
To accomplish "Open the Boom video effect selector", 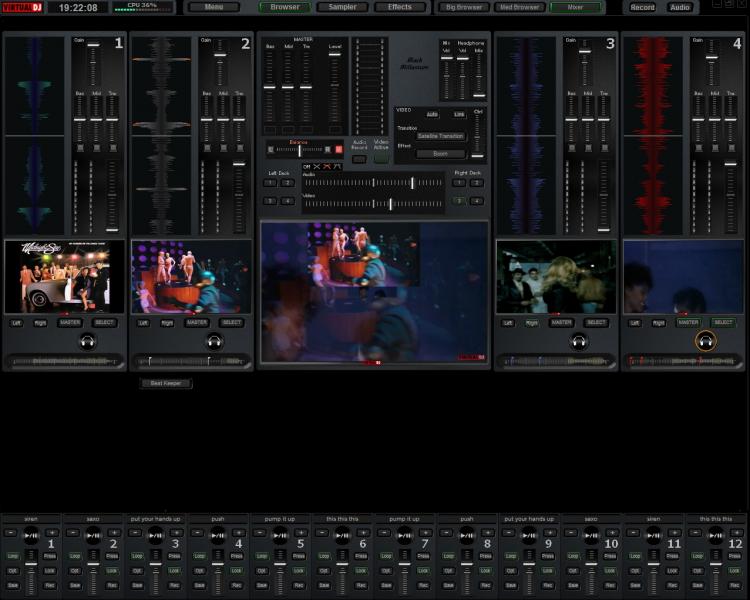I will click(440, 154).
